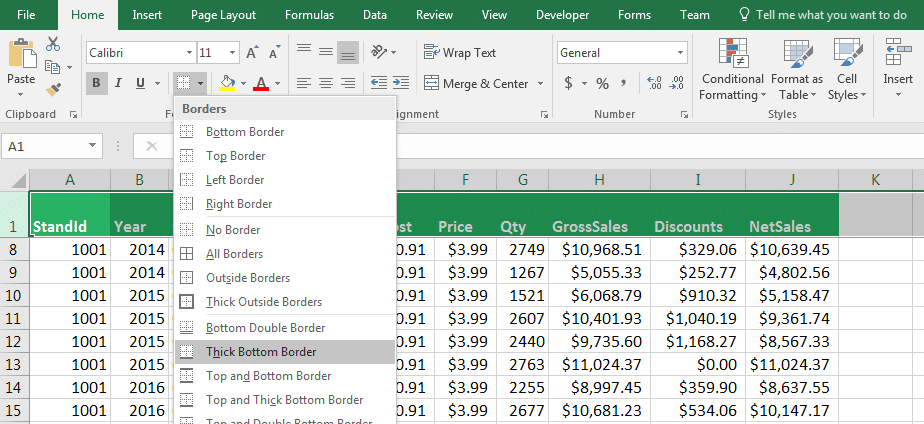
Task: Click the Increase Decimal icon
Action: [x=654, y=83]
